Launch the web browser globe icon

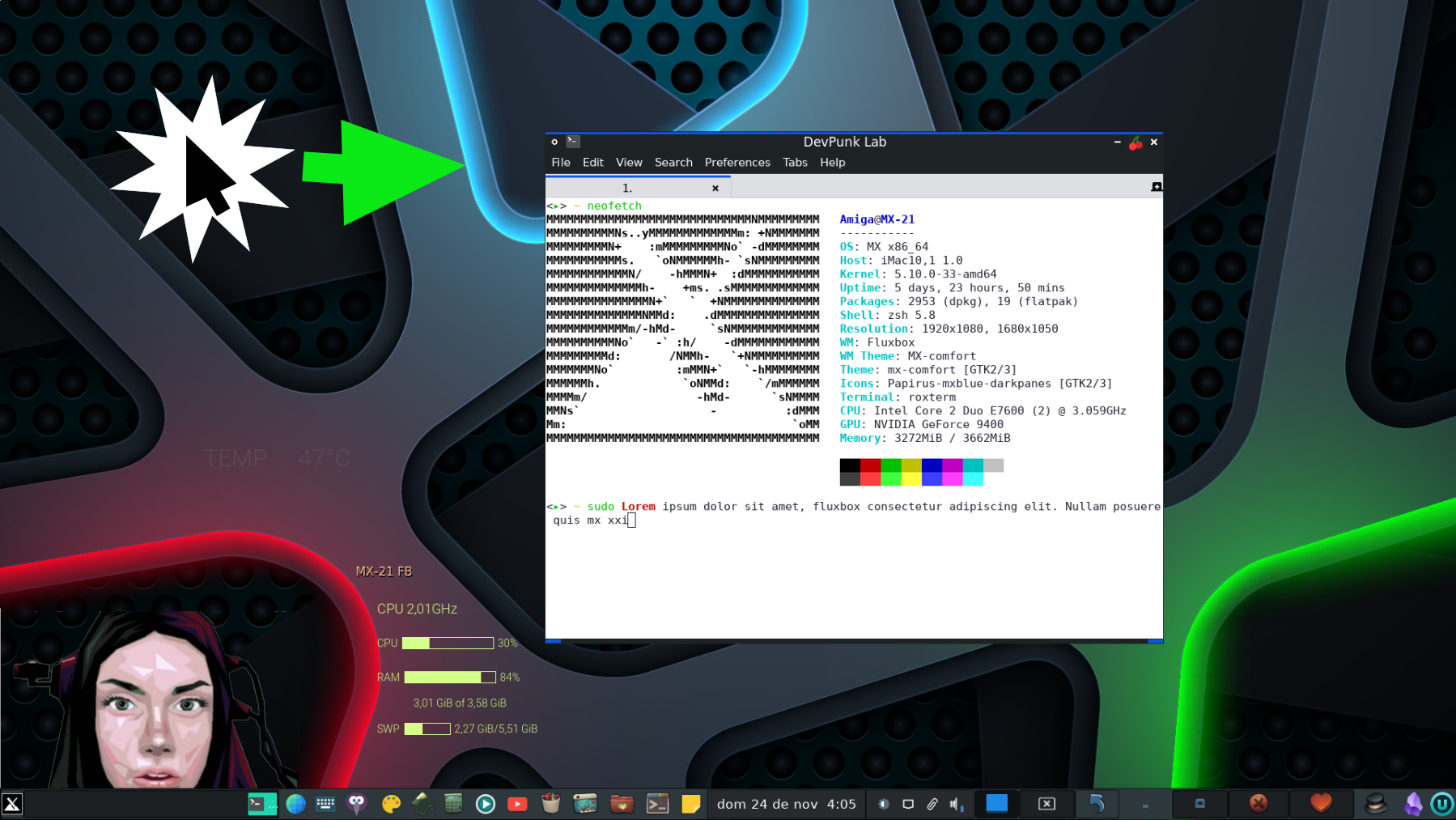pos(295,804)
